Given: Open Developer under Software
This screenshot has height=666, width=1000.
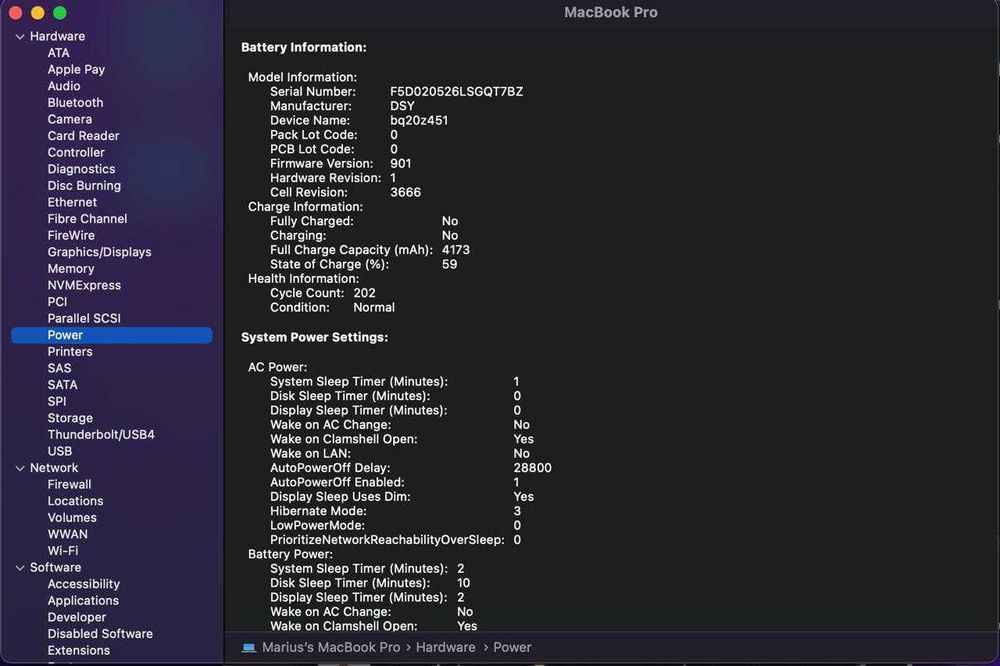Looking at the screenshot, I should coord(77,617).
